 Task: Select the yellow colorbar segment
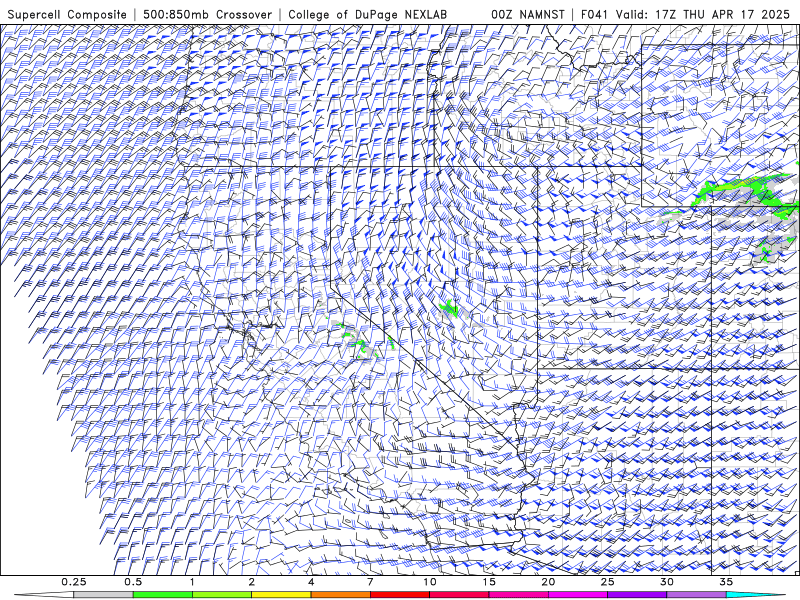tap(281, 595)
